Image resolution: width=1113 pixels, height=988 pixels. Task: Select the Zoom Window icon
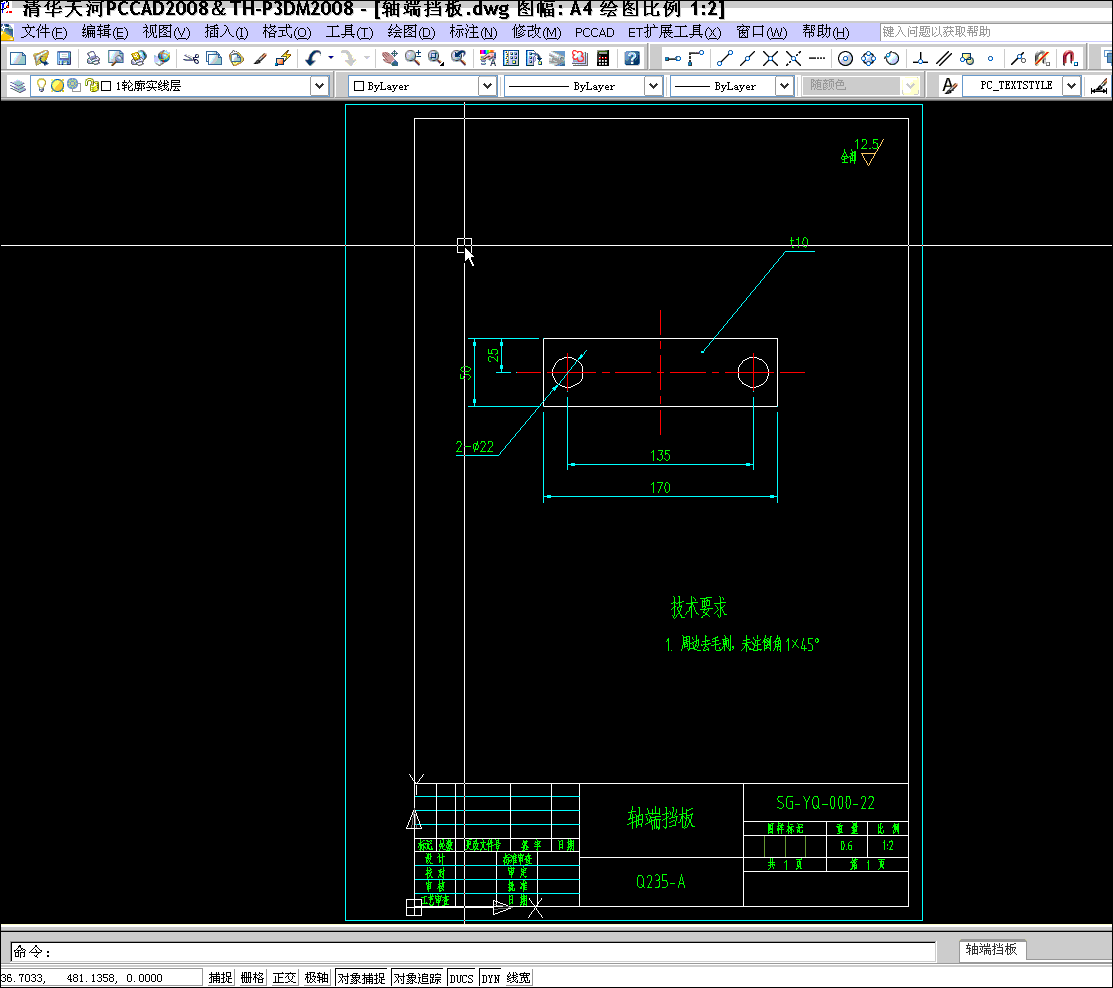(x=436, y=58)
